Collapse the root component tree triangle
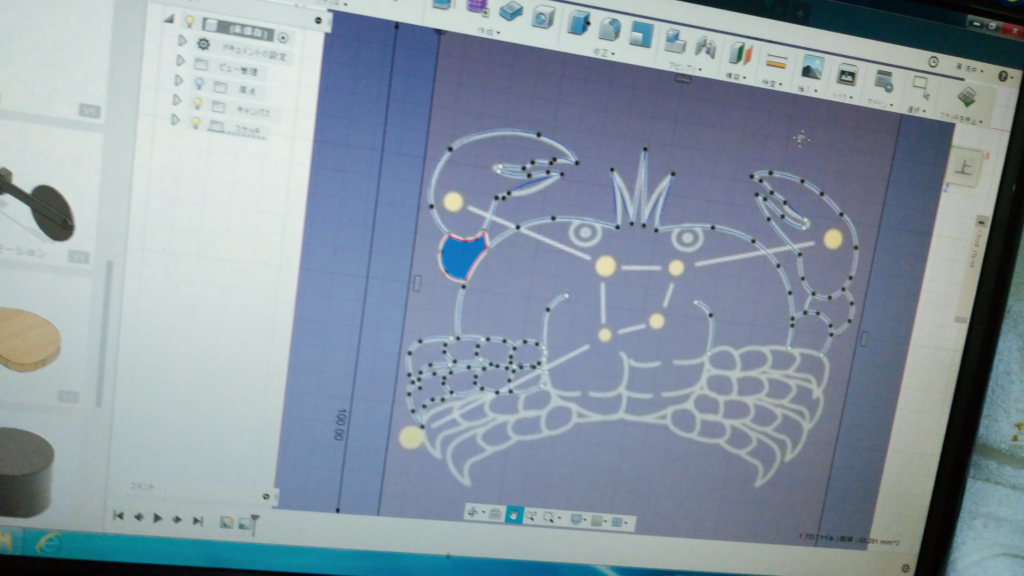Screen dimensions: 1024x576 170,20
